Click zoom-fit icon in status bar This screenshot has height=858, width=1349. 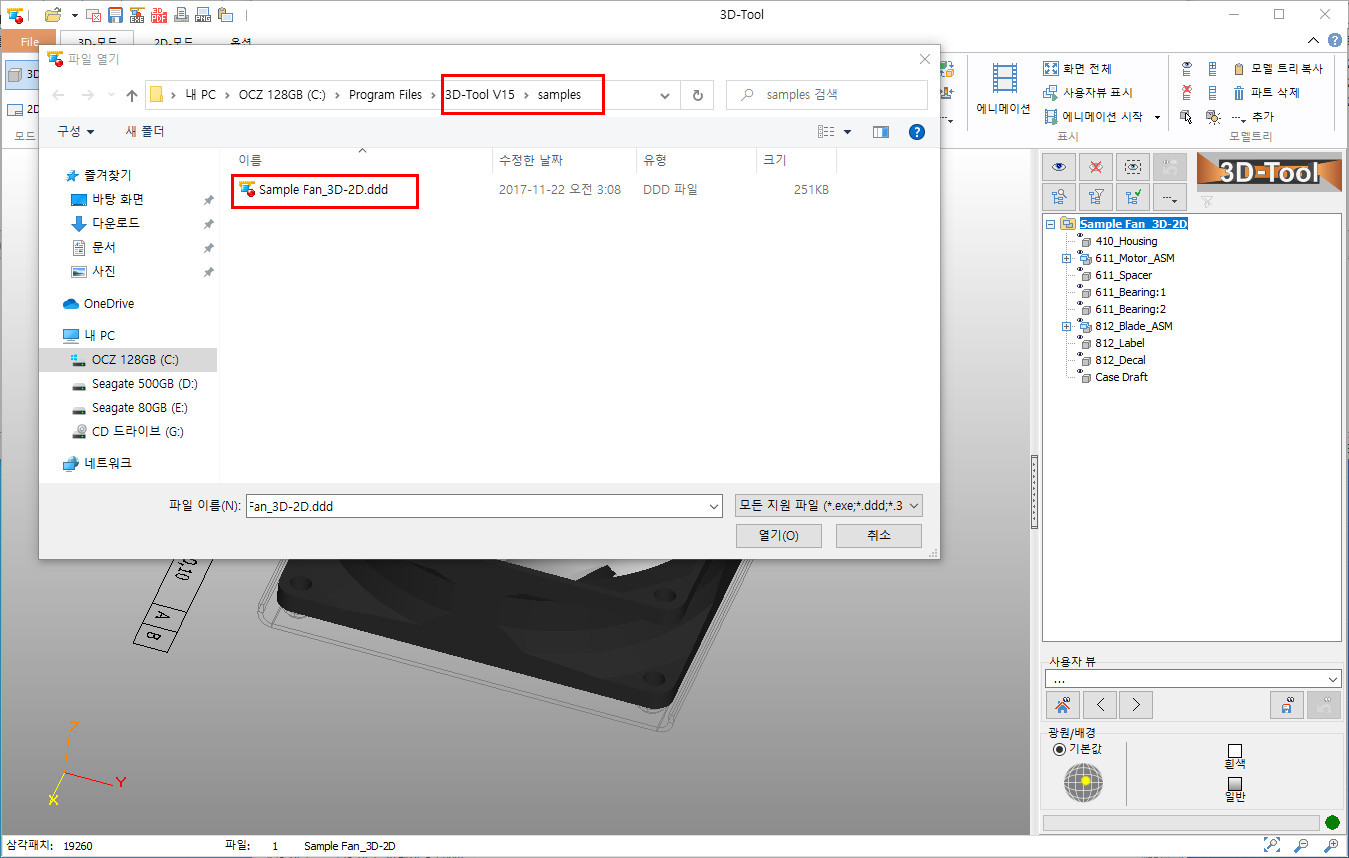[x=1272, y=845]
